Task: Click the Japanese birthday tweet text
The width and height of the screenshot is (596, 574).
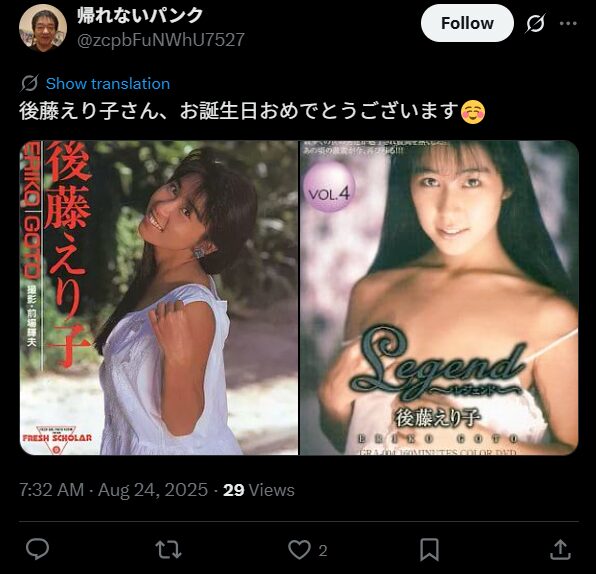Action: 239,111
